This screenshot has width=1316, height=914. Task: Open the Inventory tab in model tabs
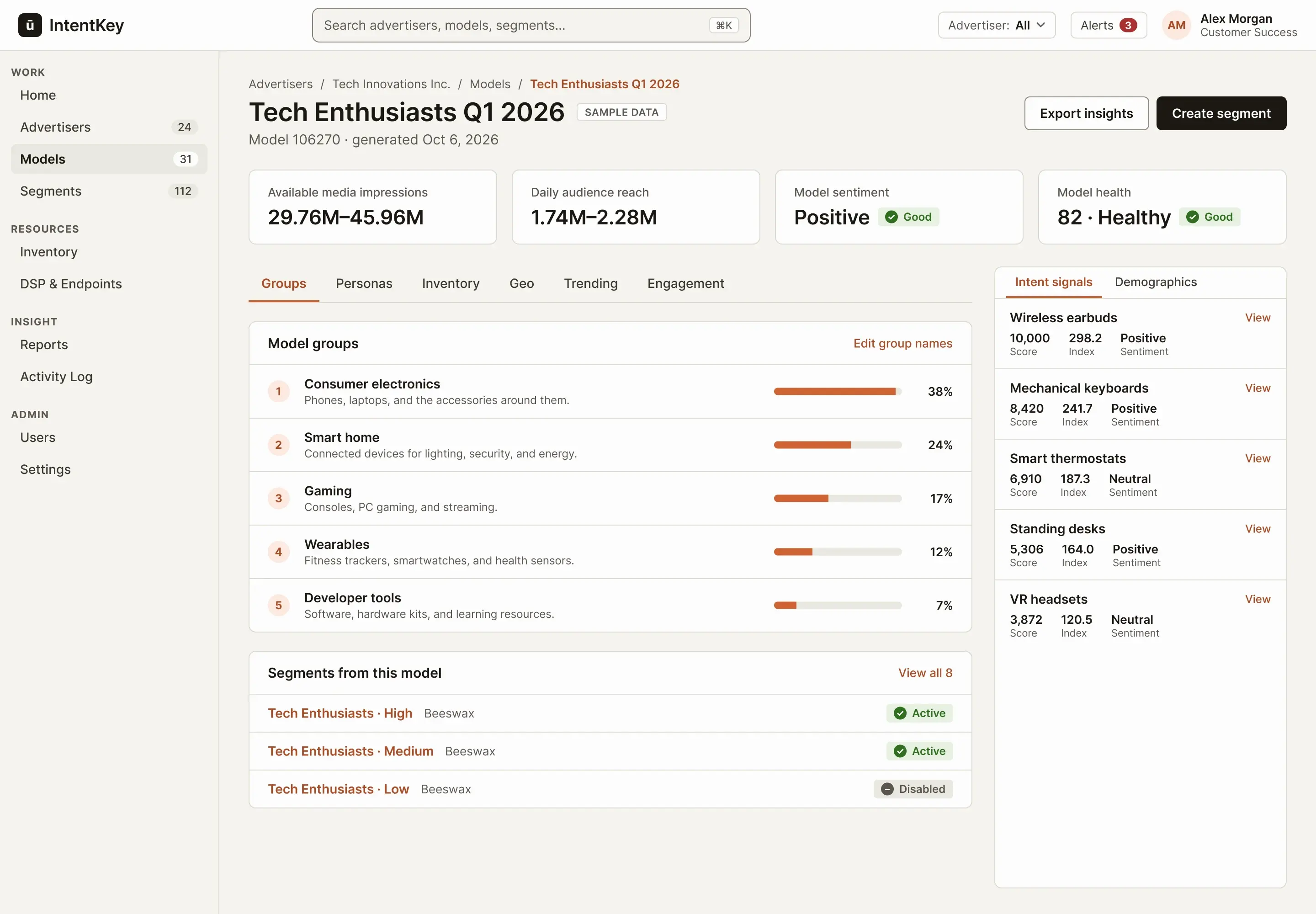pyautogui.click(x=451, y=283)
